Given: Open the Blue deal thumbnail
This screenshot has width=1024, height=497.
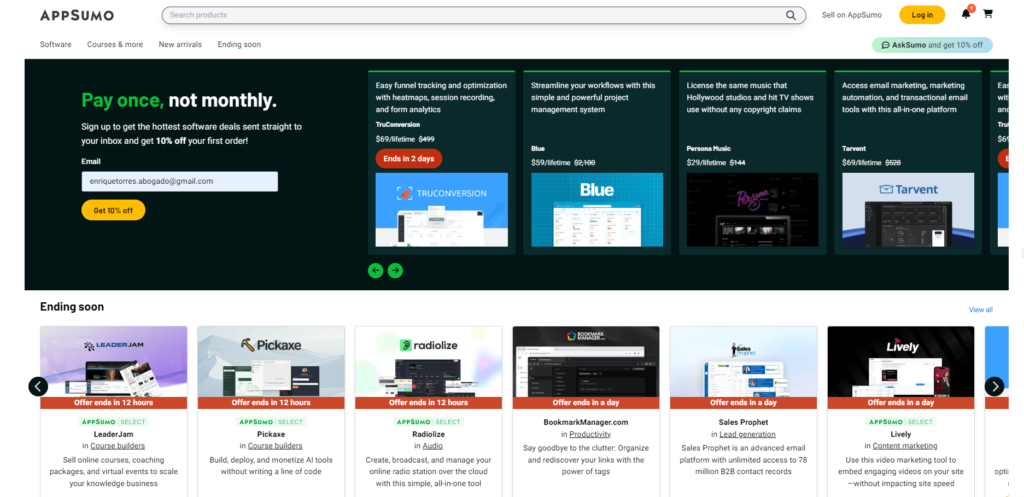Looking at the screenshot, I should pos(597,210).
